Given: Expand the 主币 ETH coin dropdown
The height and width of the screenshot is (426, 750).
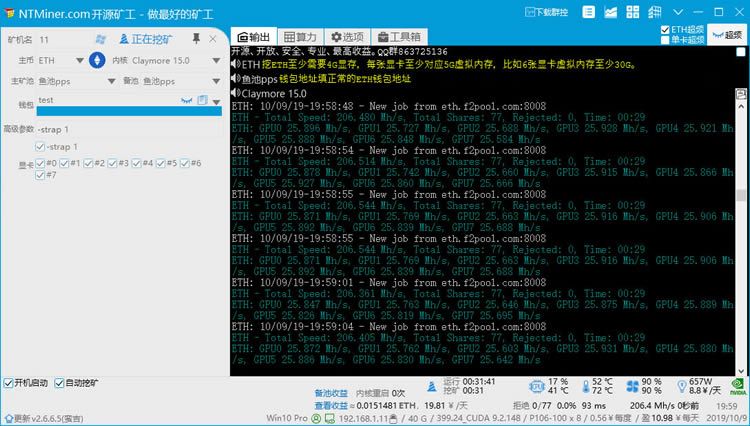Looking at the screenshot, I should click(x=80, y=61).
